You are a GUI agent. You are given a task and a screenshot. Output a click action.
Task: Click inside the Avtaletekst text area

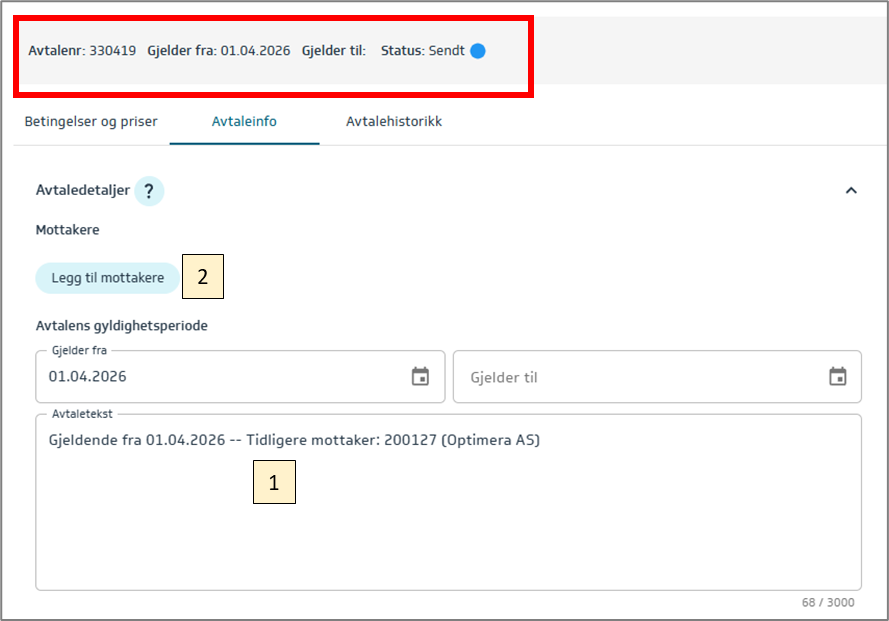tap(448, 520)
